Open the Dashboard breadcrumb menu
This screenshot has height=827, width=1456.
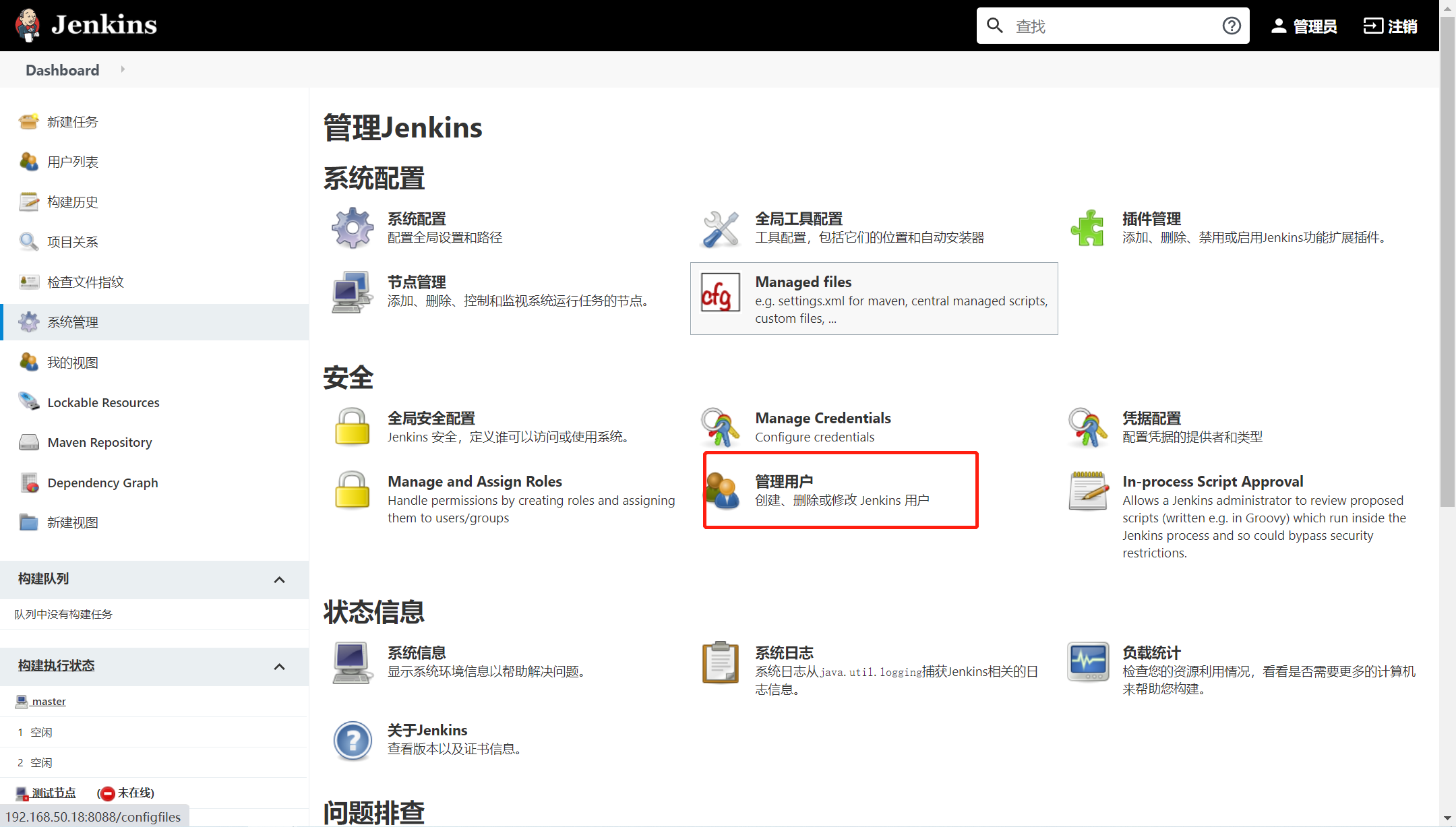pyautogui.click(x=62, y=69)
